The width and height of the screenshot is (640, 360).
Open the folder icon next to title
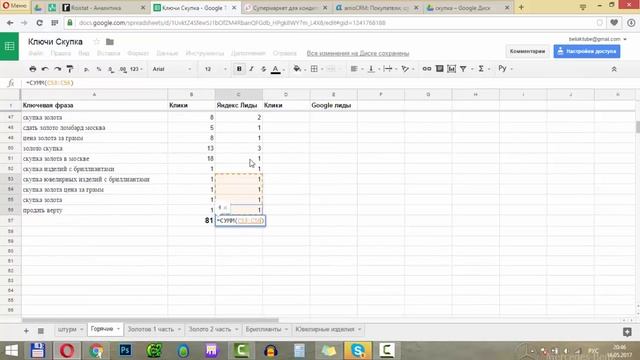coord(109,42)
